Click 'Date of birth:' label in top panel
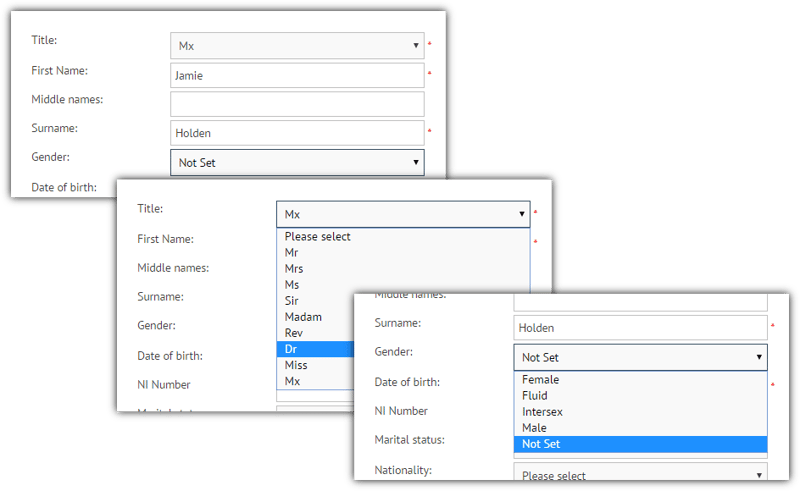Screen dimensions: 800x491 pos(64,187)
